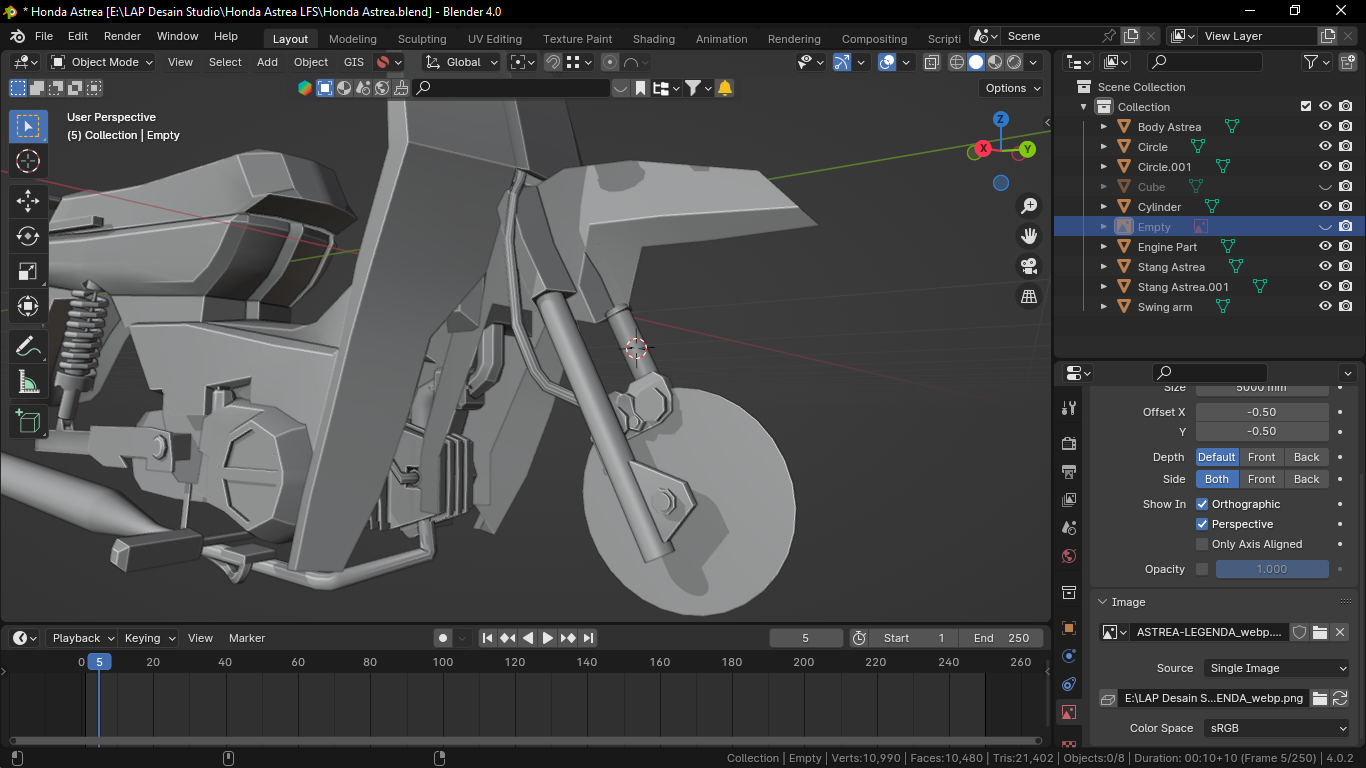The height and width of the screenshot is (768, 1366).
Task: Click the Cursor tool icon
Action: (28, 161)
